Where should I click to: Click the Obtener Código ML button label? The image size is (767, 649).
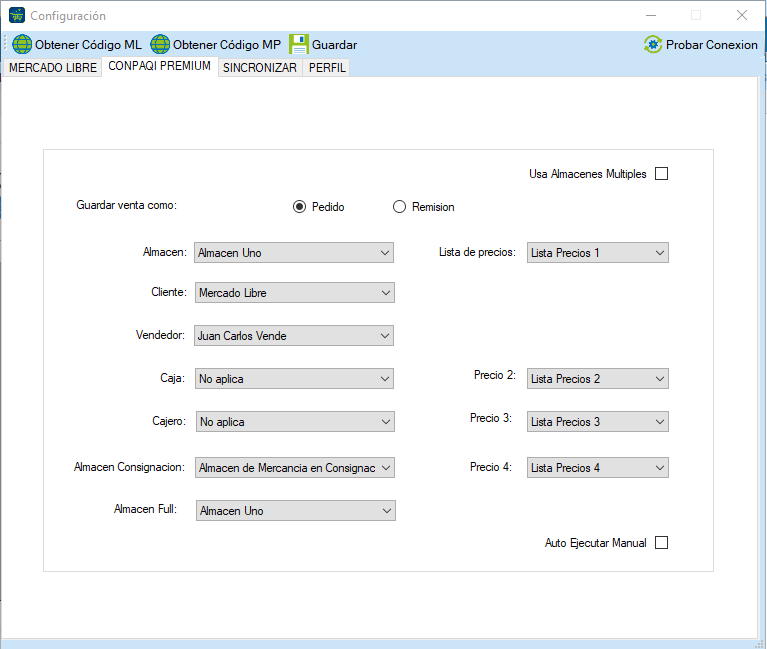(x=88, y=45)
